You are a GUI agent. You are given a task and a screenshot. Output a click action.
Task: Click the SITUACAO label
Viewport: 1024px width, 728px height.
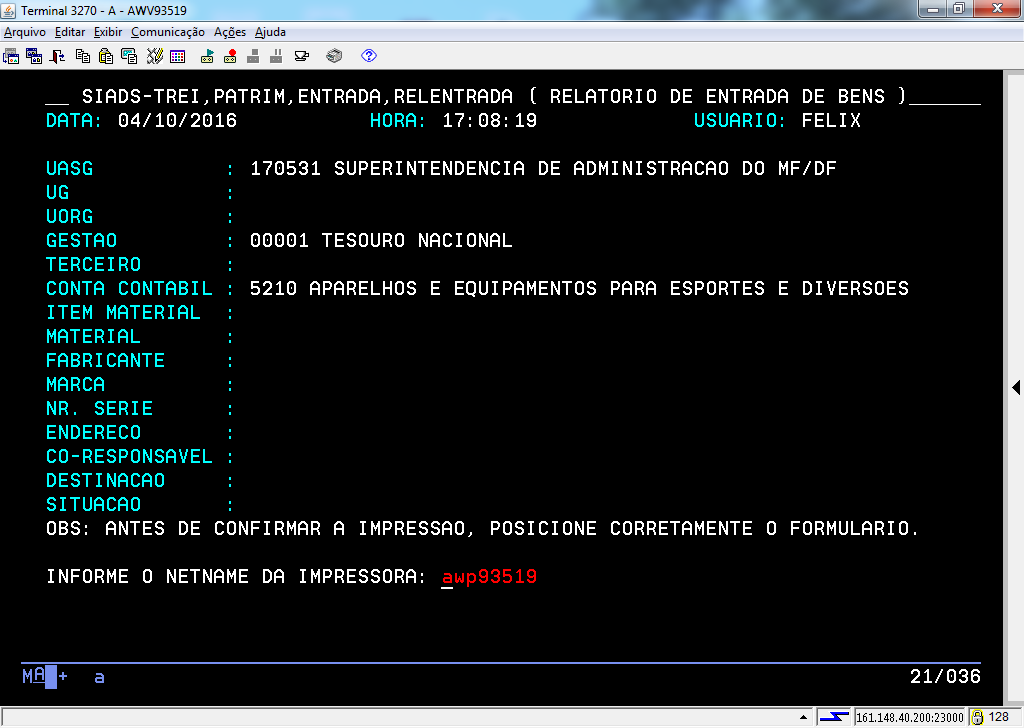[93, 505]
